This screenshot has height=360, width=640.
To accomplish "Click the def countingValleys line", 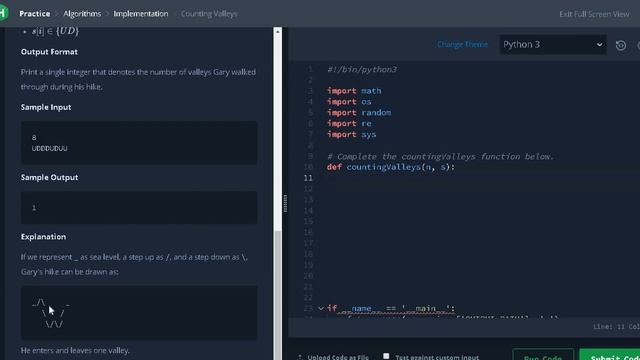I will [x=391, y=167].
